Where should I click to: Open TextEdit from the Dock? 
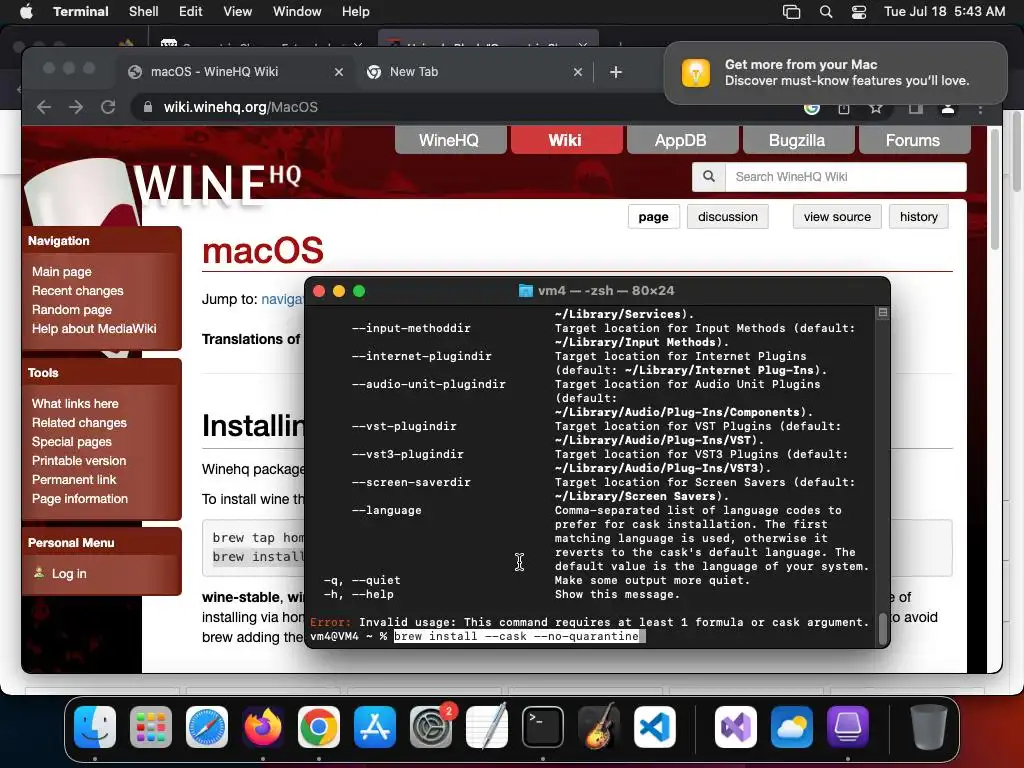click(x=487, y=727)
